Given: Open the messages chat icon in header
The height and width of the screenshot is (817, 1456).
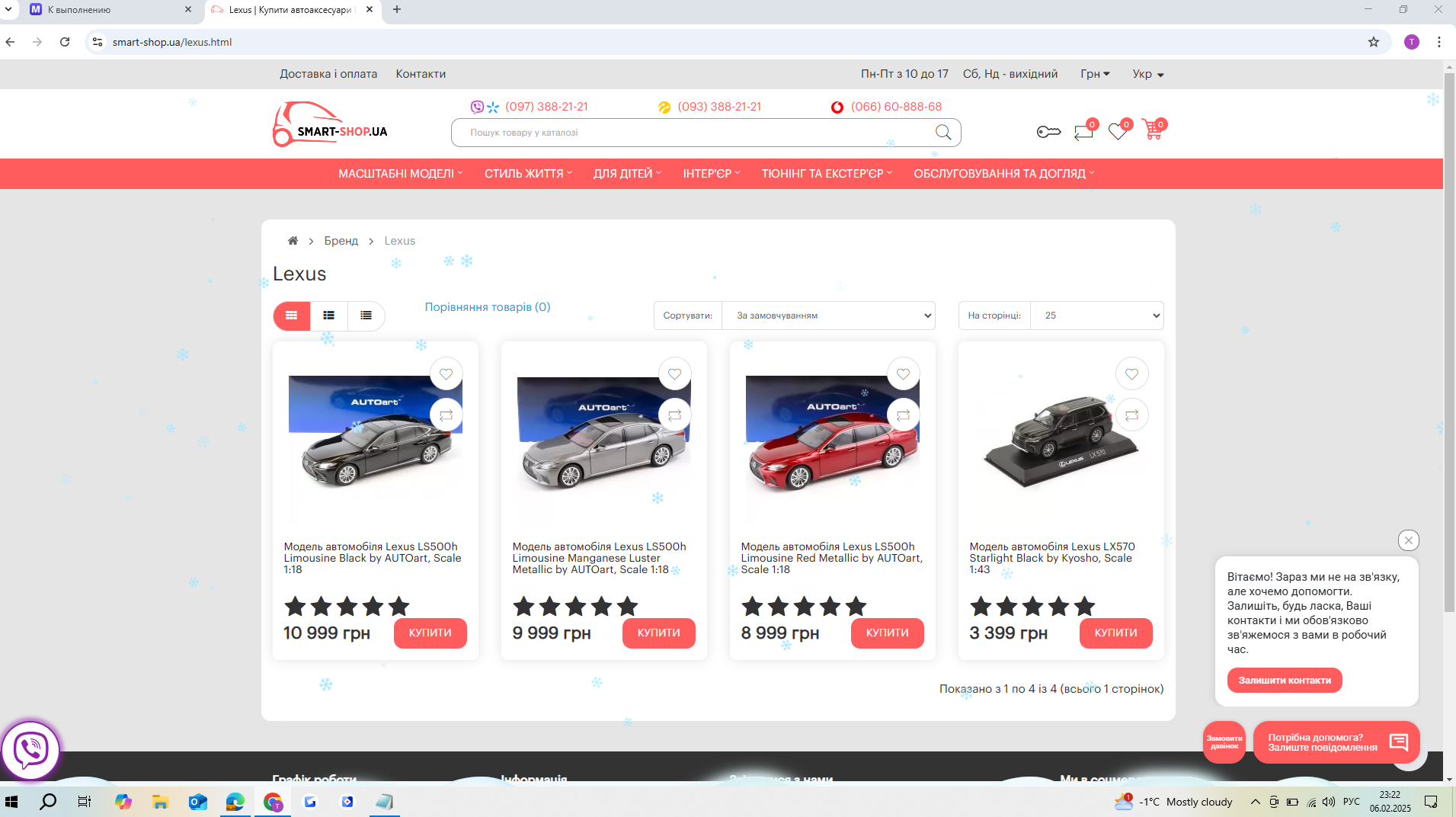Looking at the screenshot, I should click(x=1083, y=132).
